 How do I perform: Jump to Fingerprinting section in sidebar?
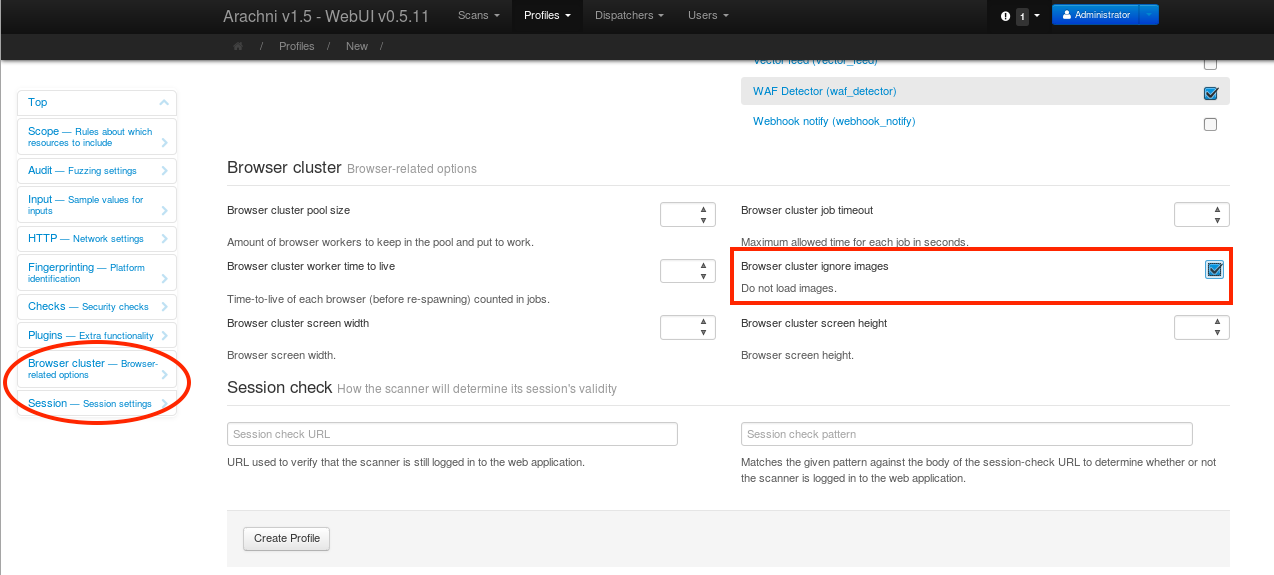click(97, 273)
